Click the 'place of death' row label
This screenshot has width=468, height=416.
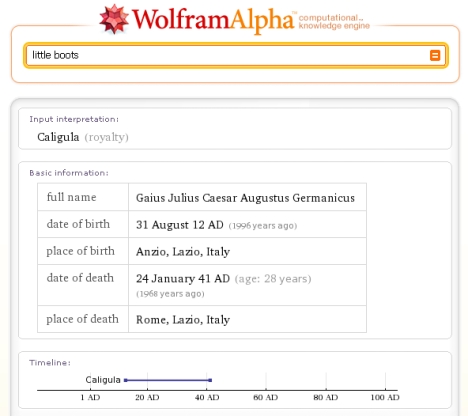[82, 319]
